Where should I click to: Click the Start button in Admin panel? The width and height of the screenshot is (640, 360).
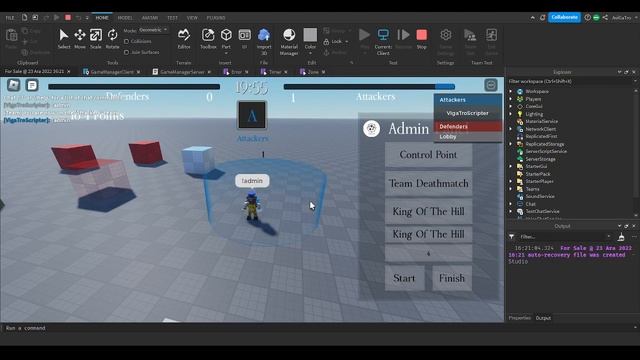coord(404,278)
